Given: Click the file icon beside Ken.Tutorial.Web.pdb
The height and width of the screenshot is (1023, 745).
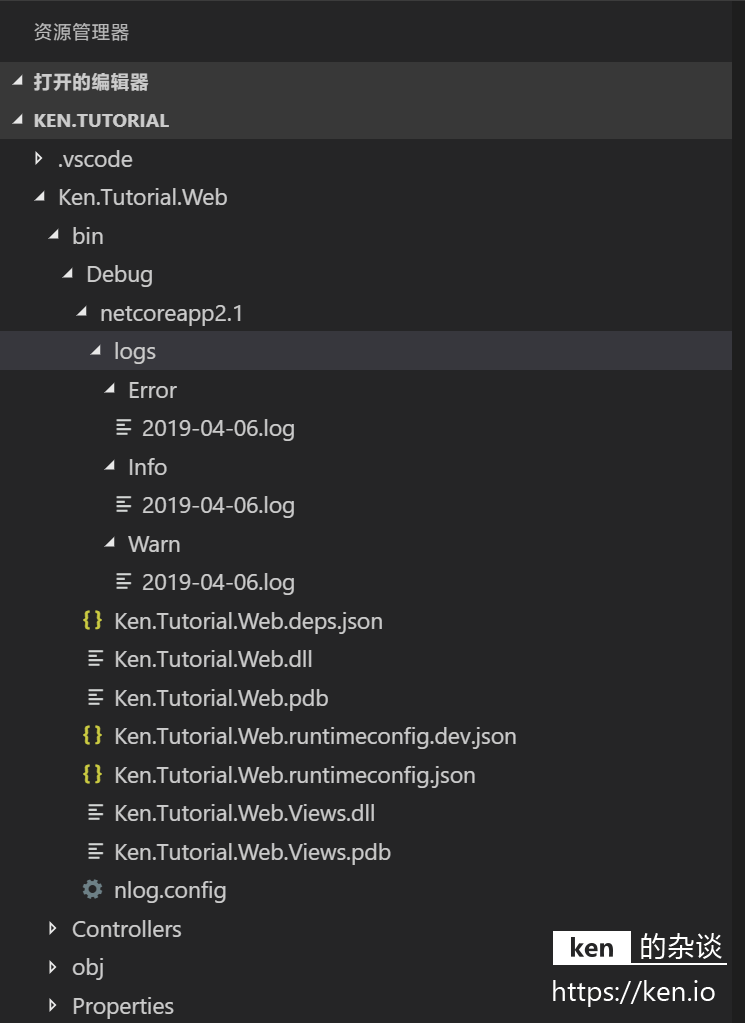Looking at the screenshot, I should point(95,698).
